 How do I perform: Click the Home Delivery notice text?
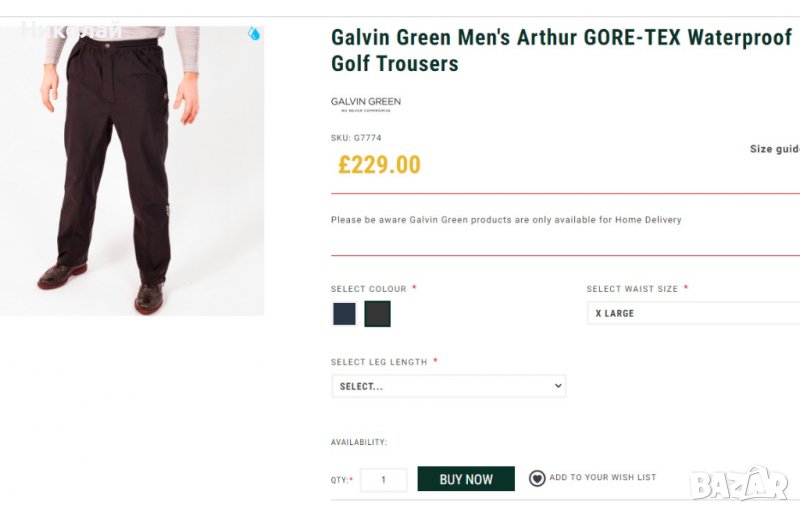tap(506, 220)
